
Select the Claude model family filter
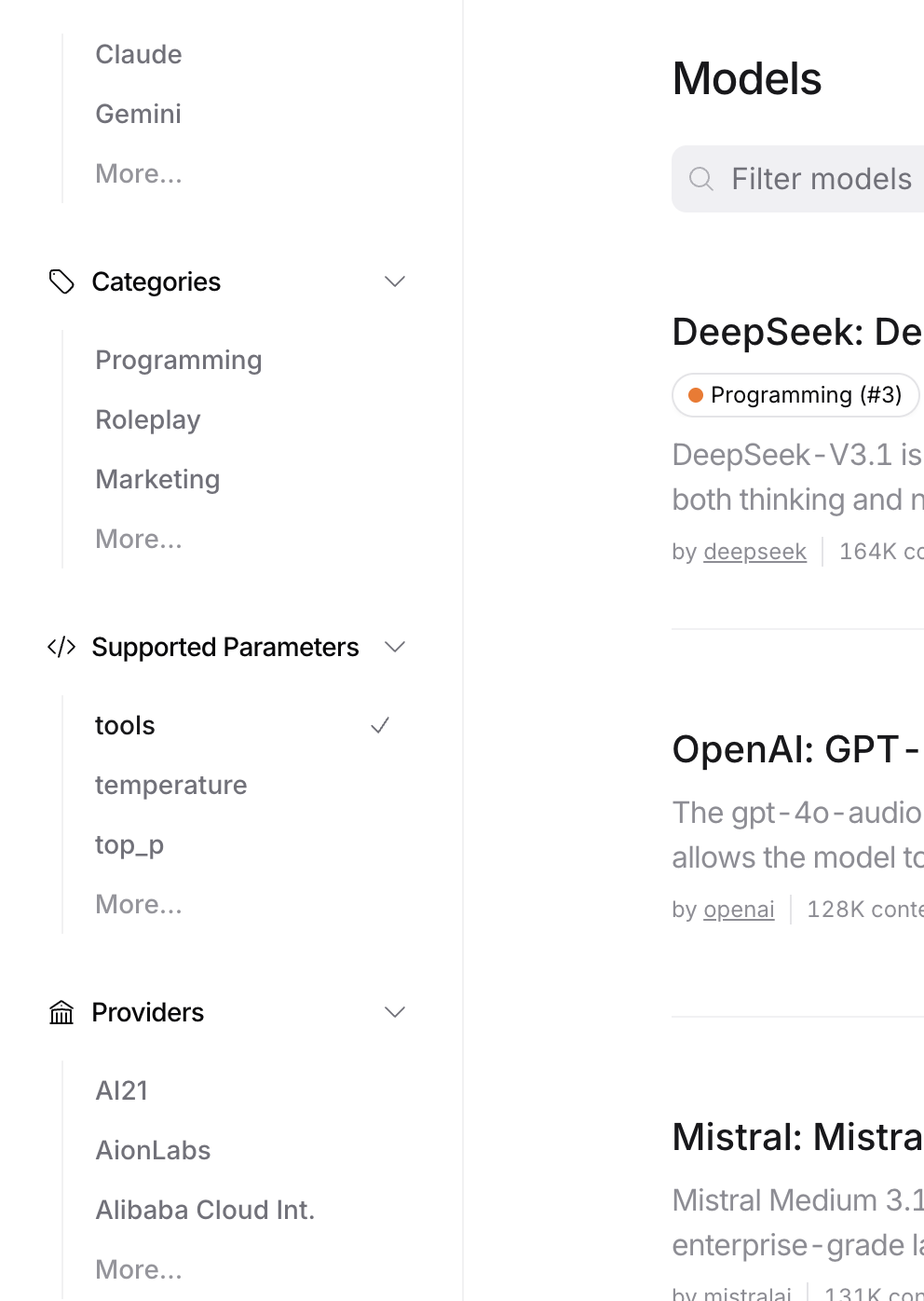coord(138,54)
